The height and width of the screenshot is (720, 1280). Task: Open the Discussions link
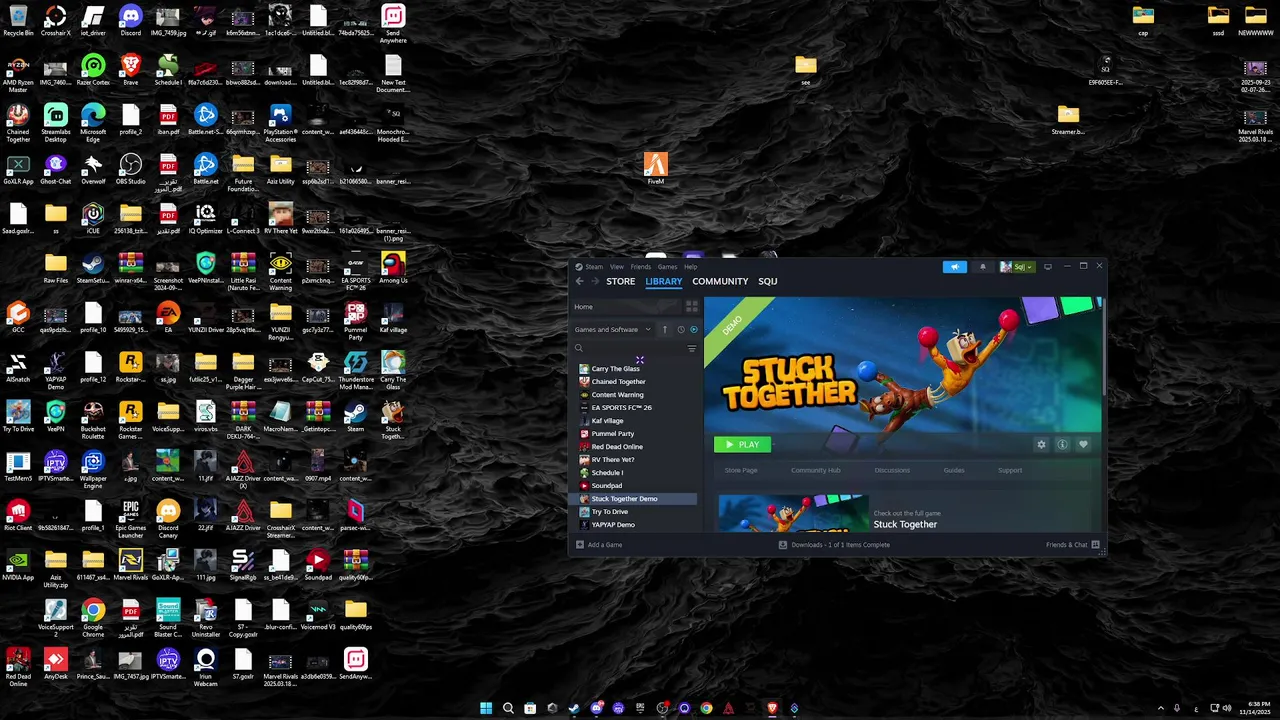click(892, 470)
